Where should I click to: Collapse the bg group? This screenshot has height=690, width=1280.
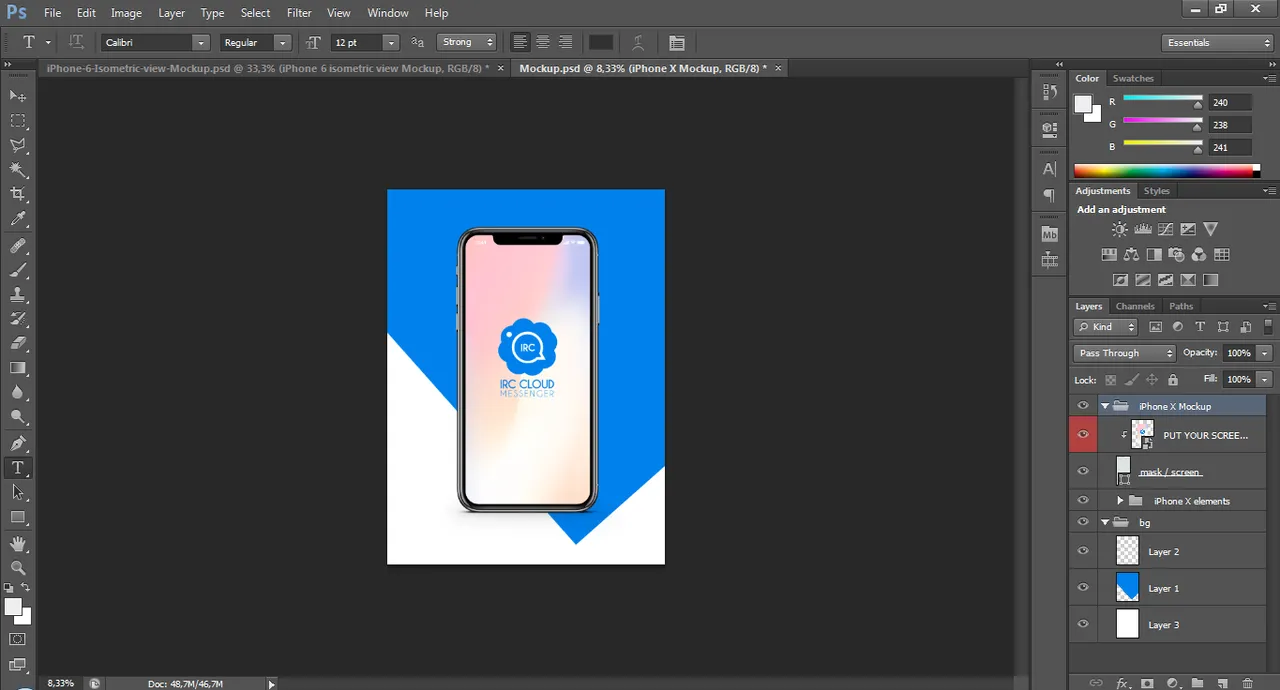[x=1105, y=522]
